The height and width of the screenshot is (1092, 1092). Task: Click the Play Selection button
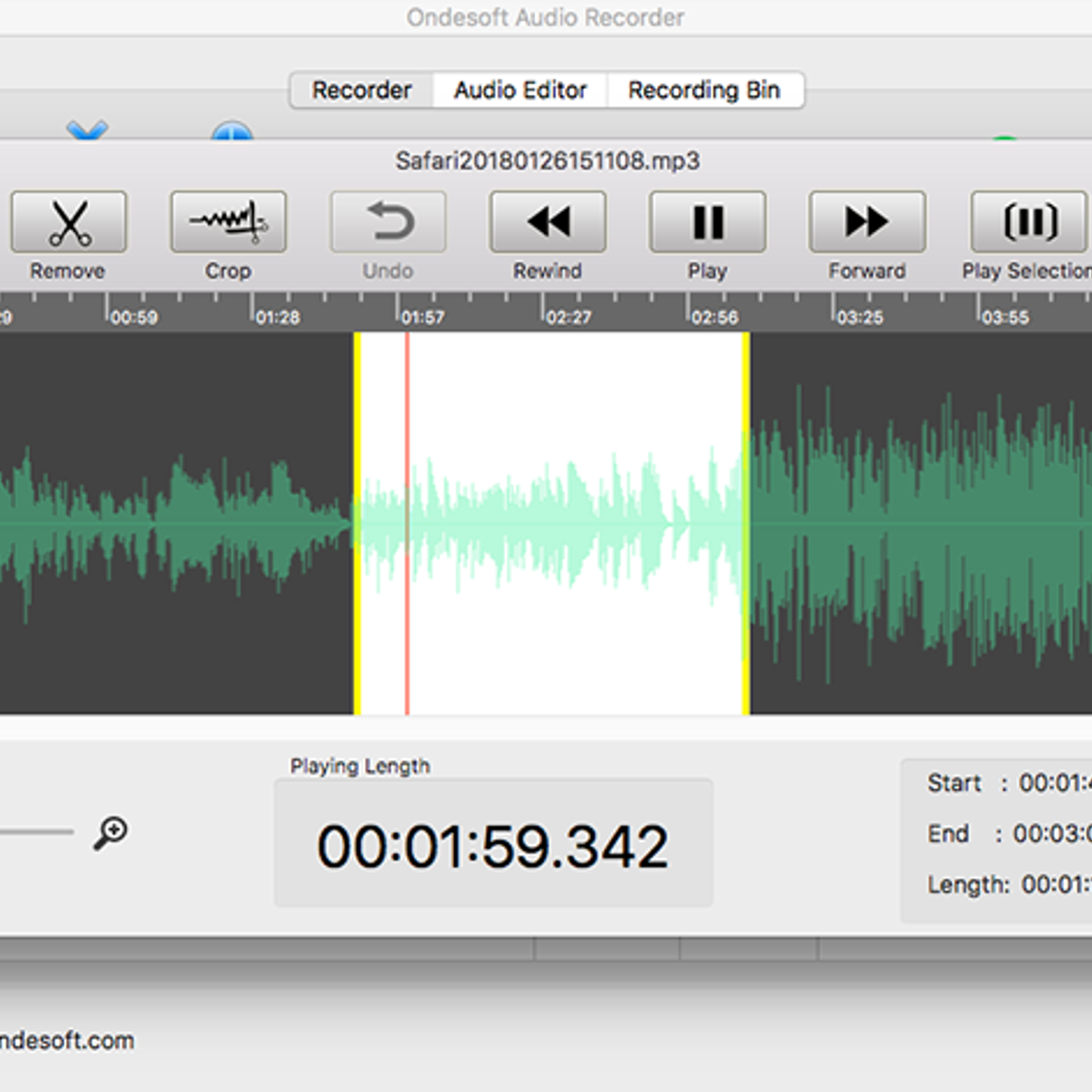pos(1028,222)
